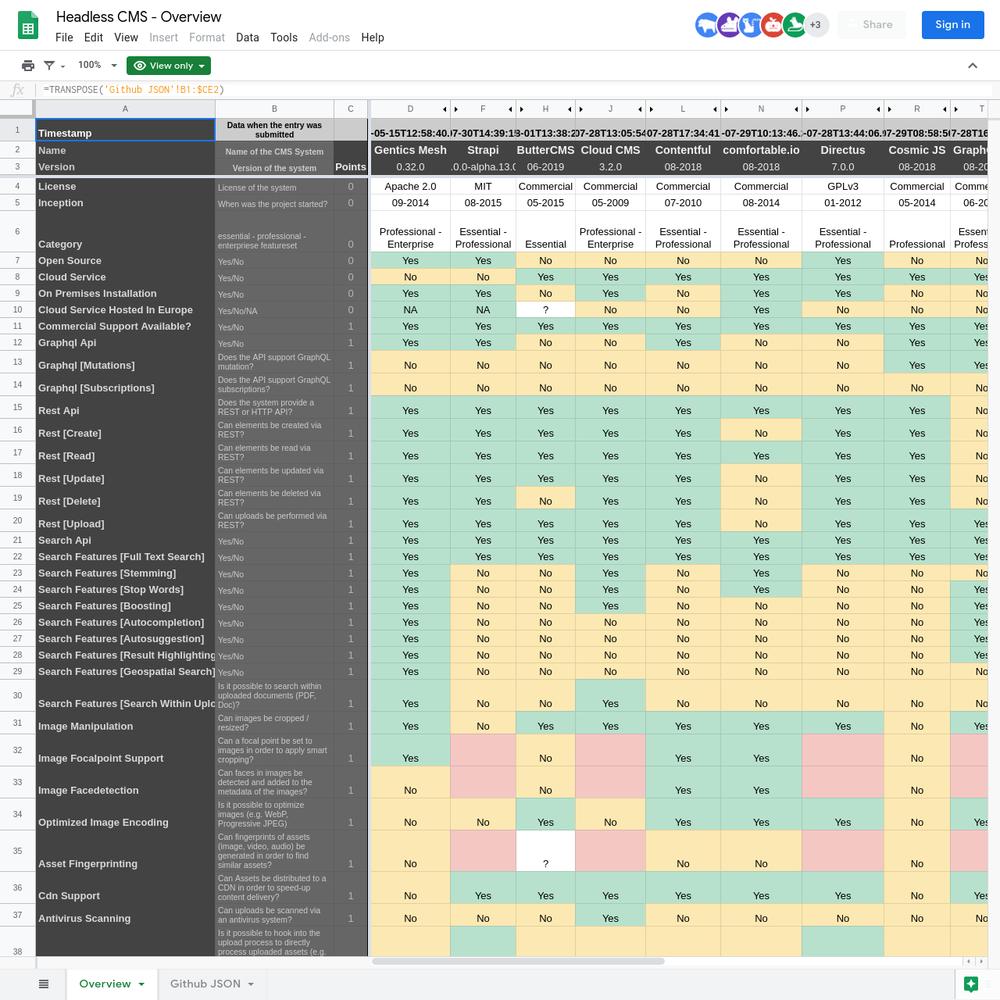Screen dimensions: 1000x1000
Task: Open the zoom level 100% dropdown
Action: coord(97,65)
